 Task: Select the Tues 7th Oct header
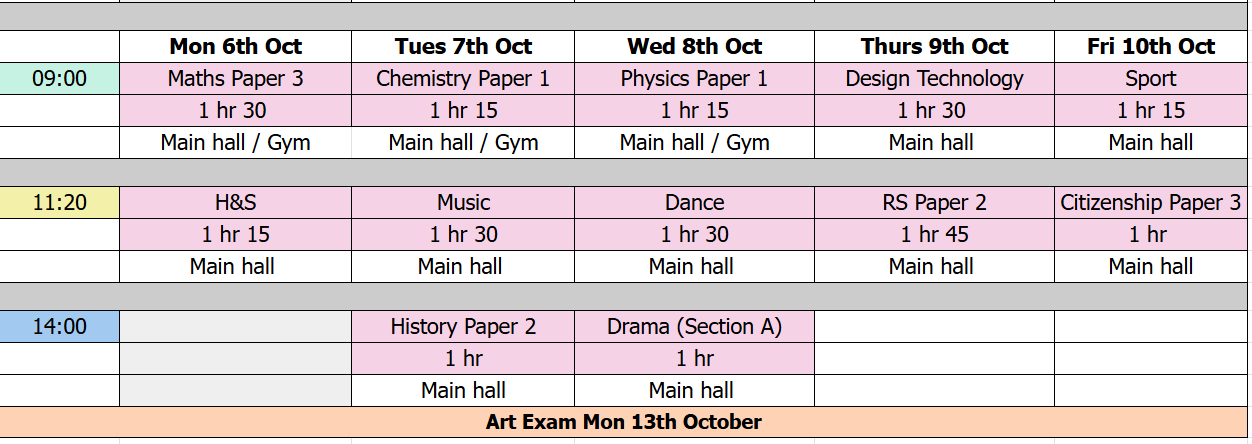(x=463, y=47)
